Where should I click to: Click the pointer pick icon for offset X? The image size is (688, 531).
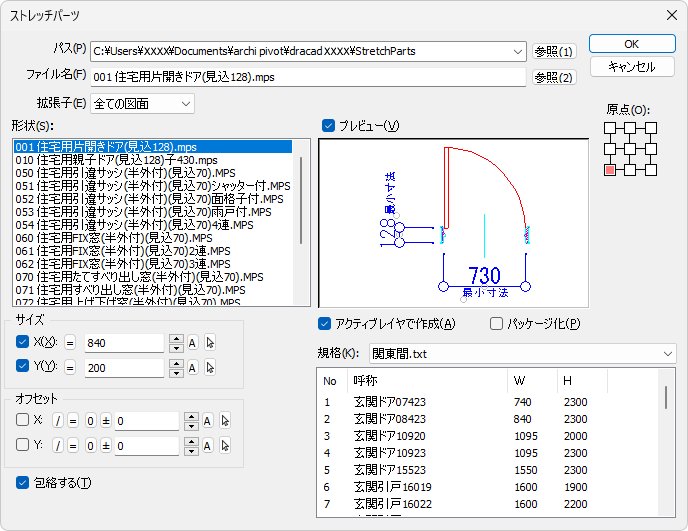coord(224,421)
